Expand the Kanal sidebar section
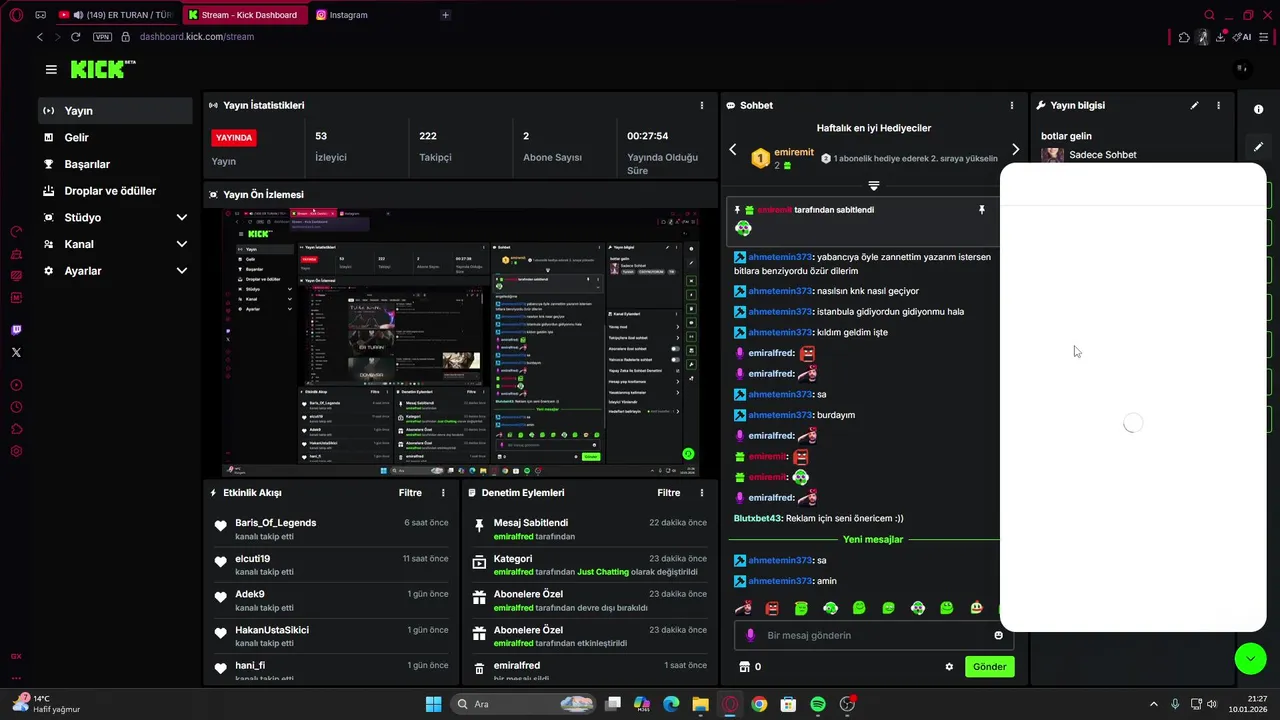This screenshot has width=1280, height=720. [115, 244]
